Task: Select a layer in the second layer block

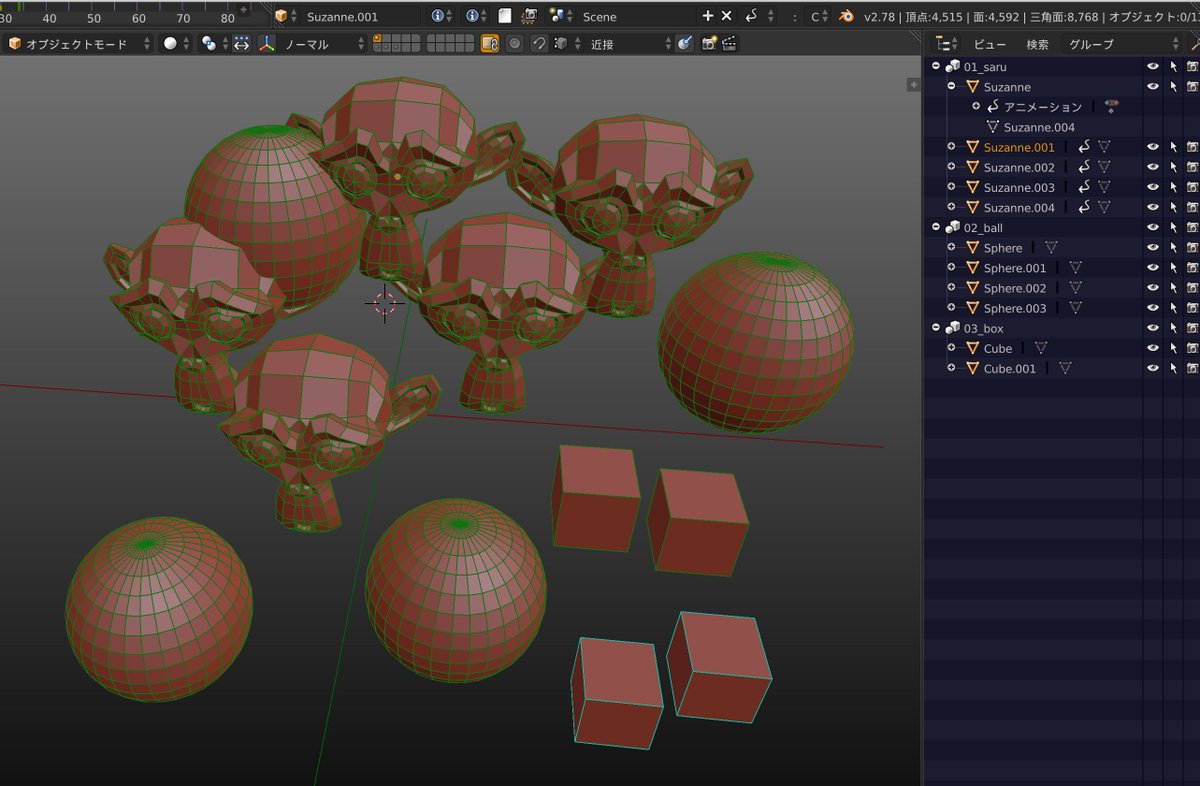Action: [x=449, y=44]
